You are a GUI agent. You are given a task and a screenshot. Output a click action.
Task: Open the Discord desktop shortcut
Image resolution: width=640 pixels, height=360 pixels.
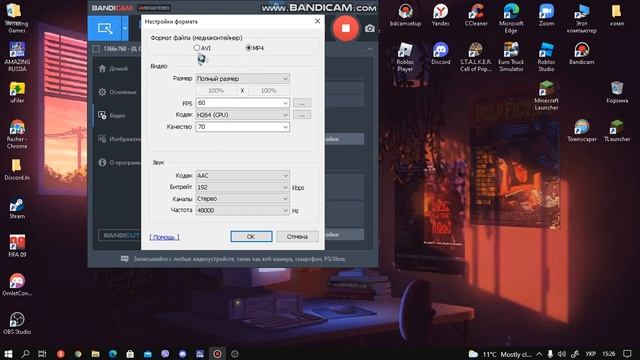[441, 54]
